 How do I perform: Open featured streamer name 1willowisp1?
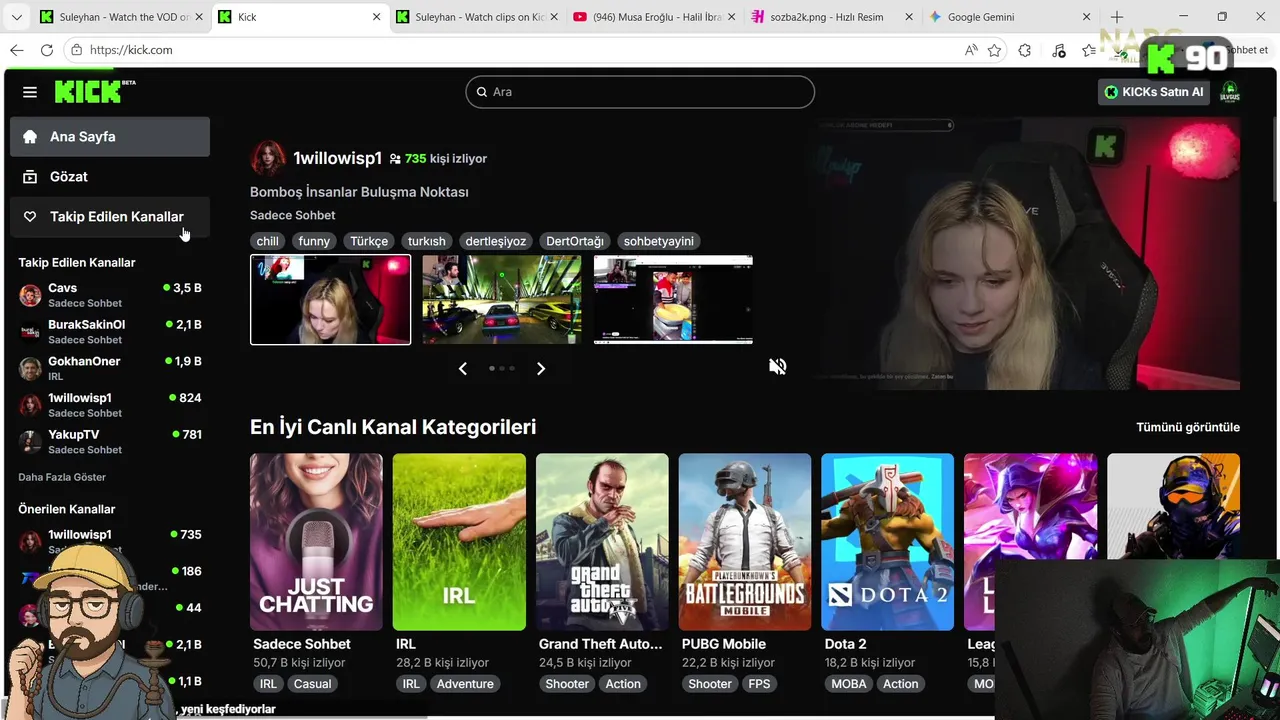click(337, 158)
